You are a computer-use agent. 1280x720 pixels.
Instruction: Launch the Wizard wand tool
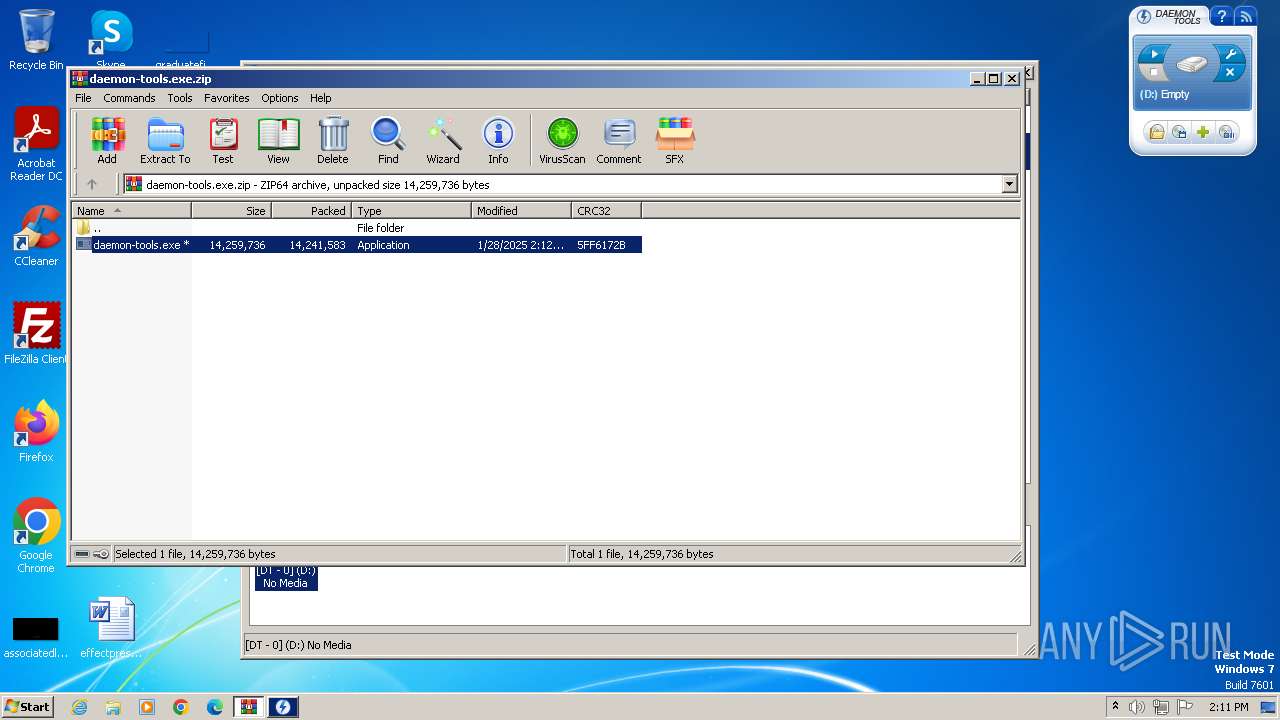(443, 141)
